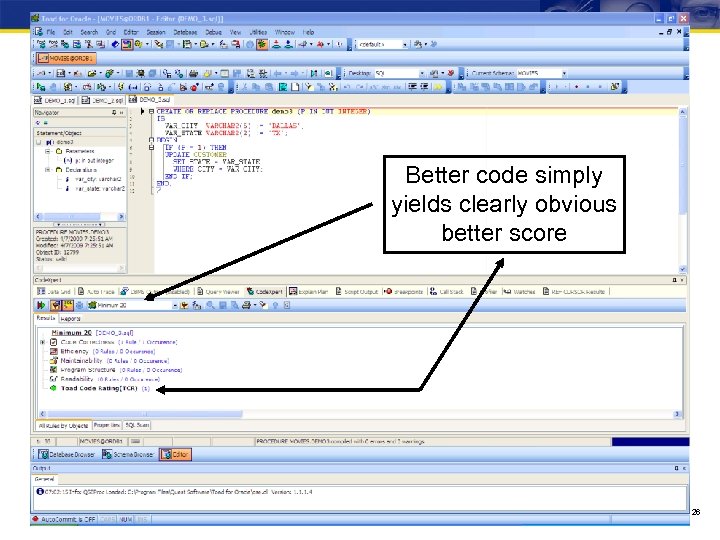
Task: Select the Watches tab
Action: click(519, 292)
